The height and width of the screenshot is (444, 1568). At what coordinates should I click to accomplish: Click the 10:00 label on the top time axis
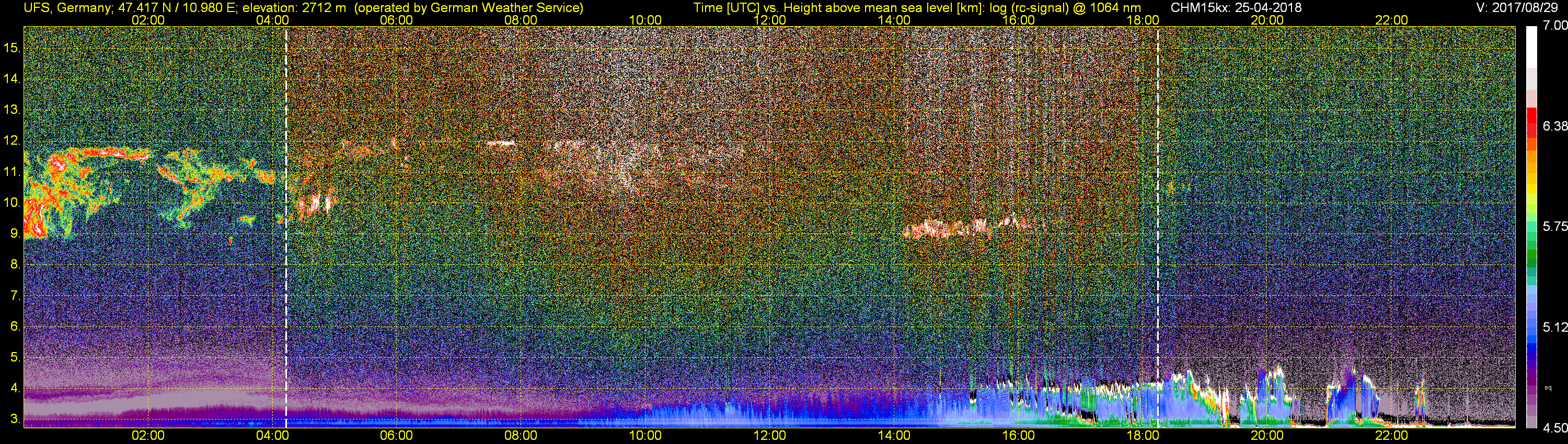(645, 20)
